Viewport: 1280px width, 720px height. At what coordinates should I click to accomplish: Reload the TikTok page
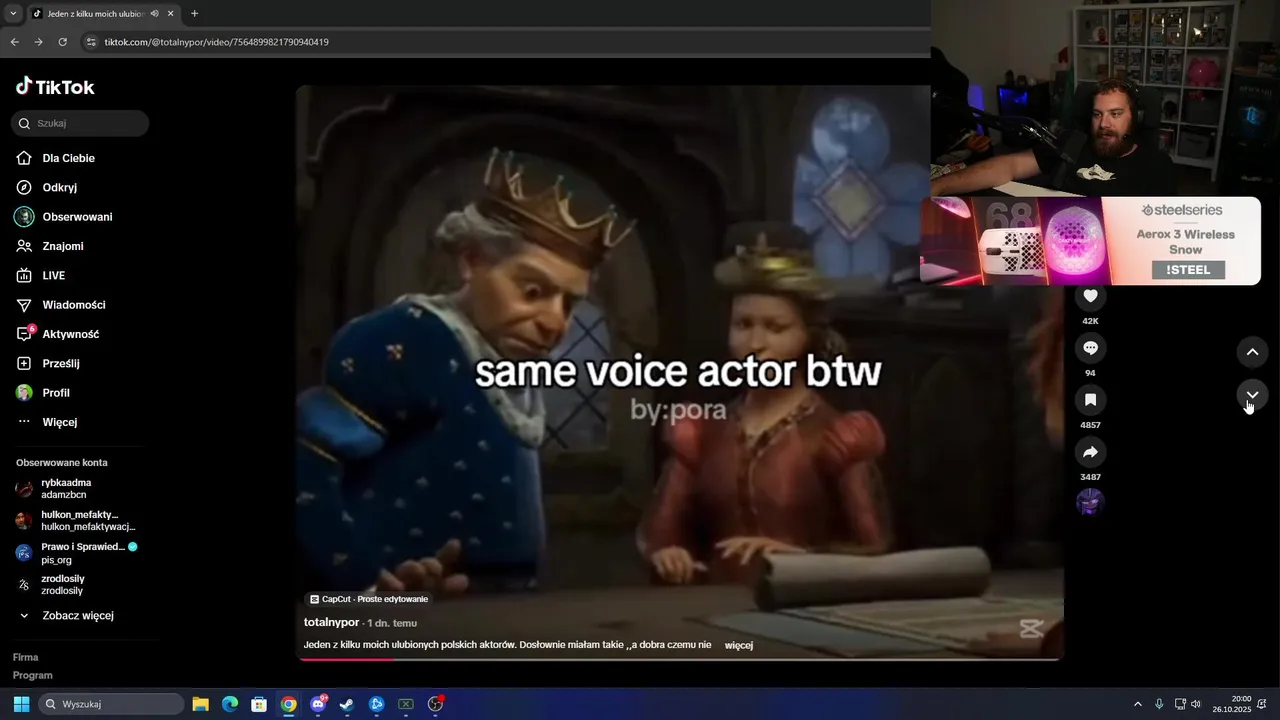[x=62, y=42]
